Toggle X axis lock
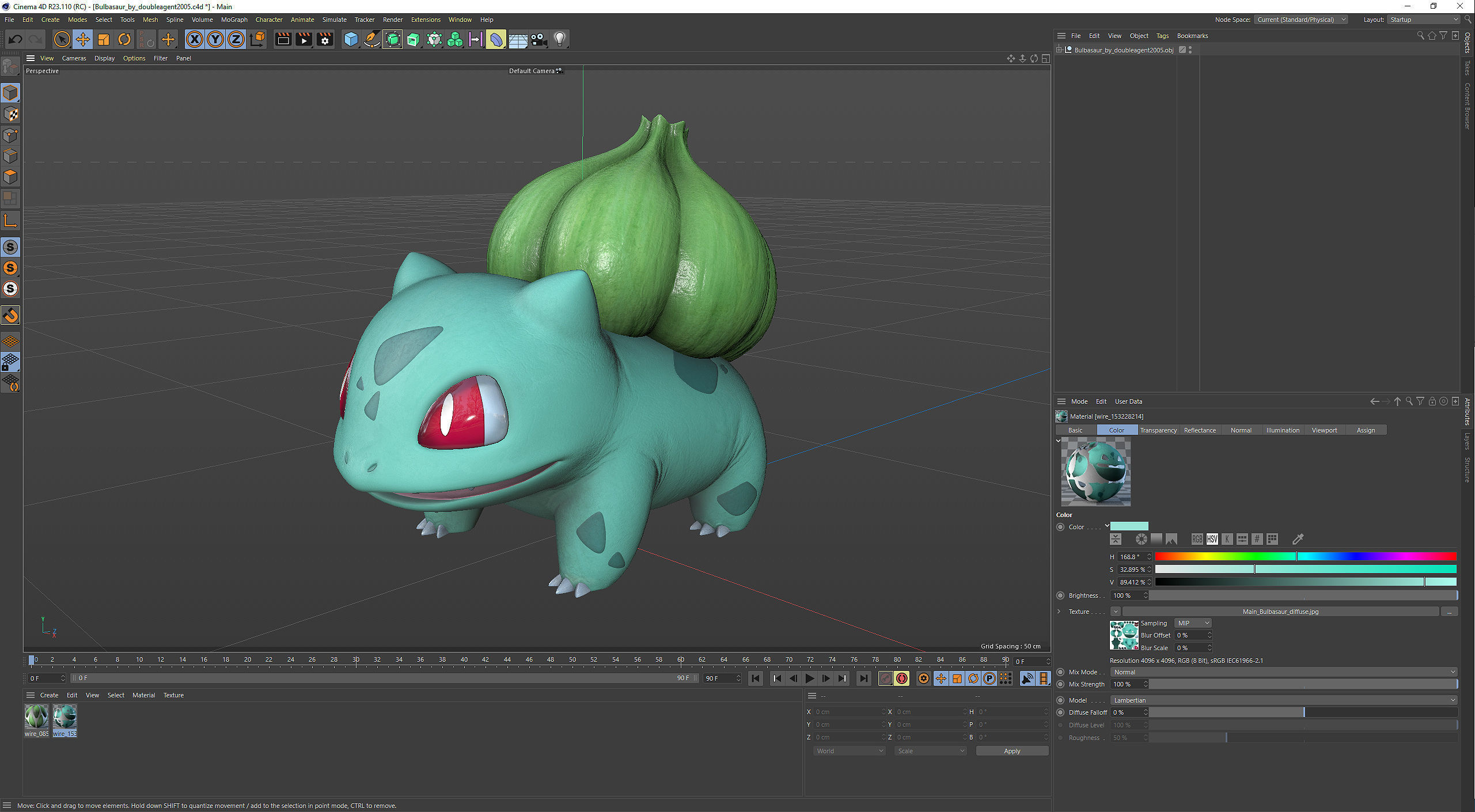The width and height of the screenshot is (1475, 812). [195, 39]
